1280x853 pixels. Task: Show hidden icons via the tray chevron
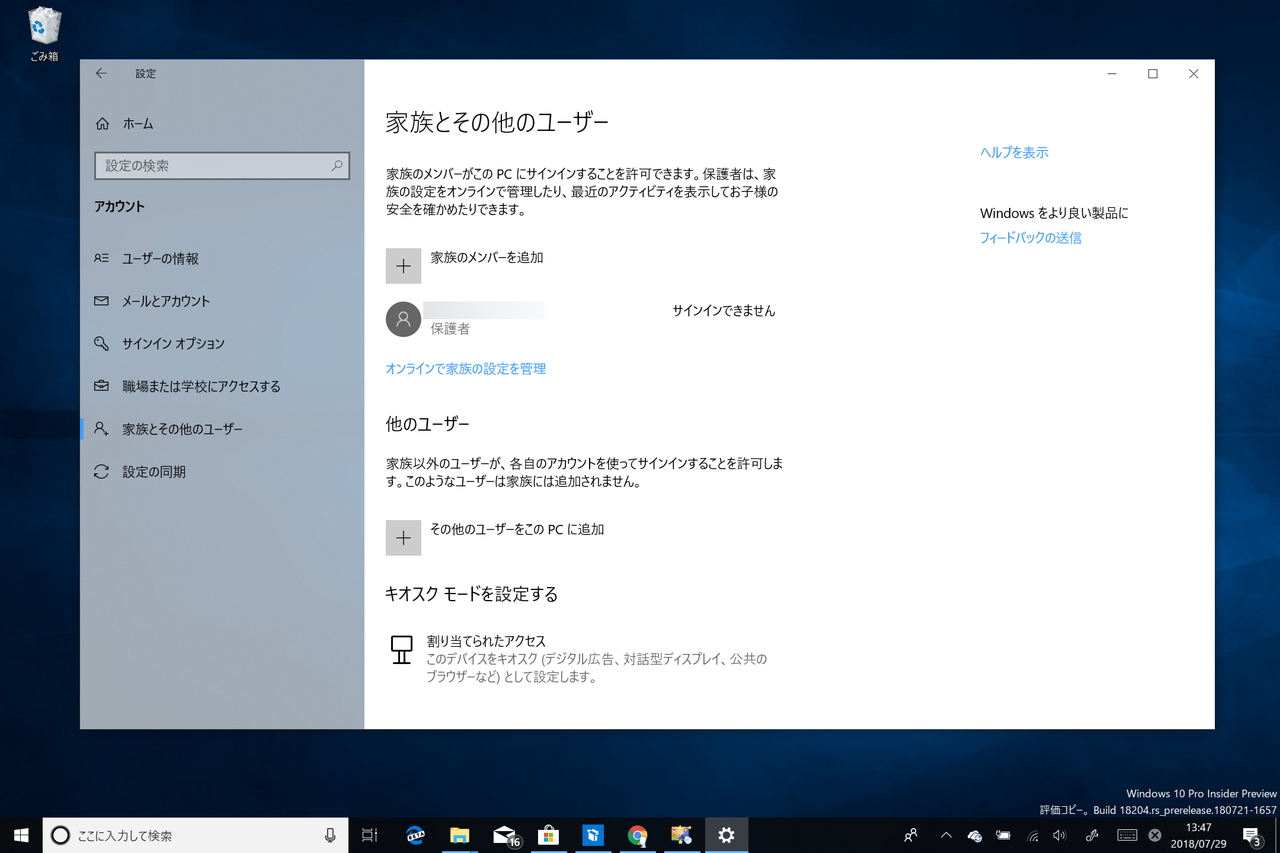tap(945, 835)
